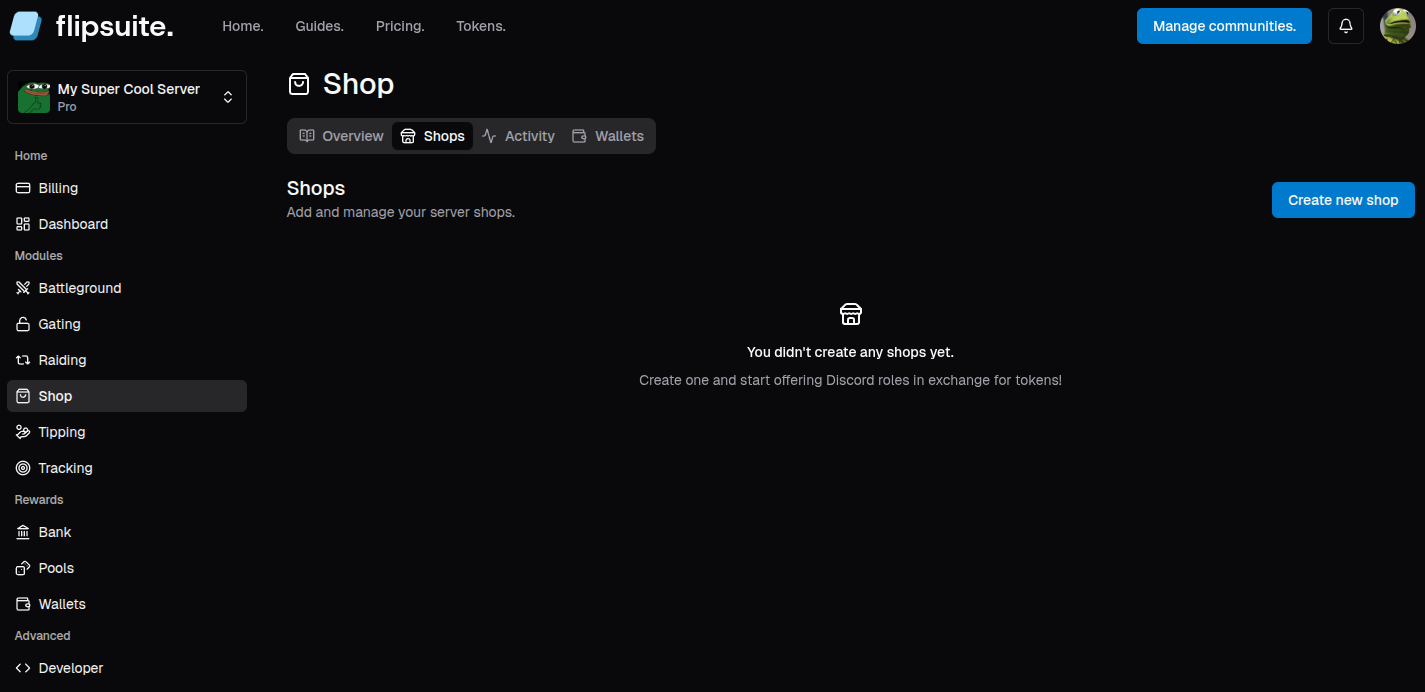Open Bank under Rewards
Viewport: 1425px width, 692px height.
[x=127, y=532]
